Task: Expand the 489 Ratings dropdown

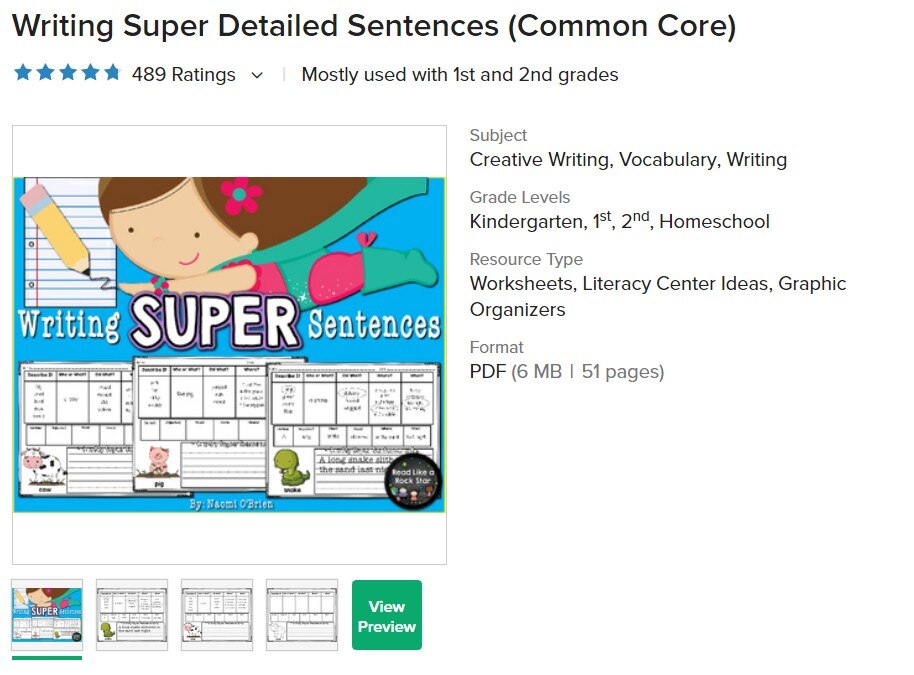Action: 256,74
